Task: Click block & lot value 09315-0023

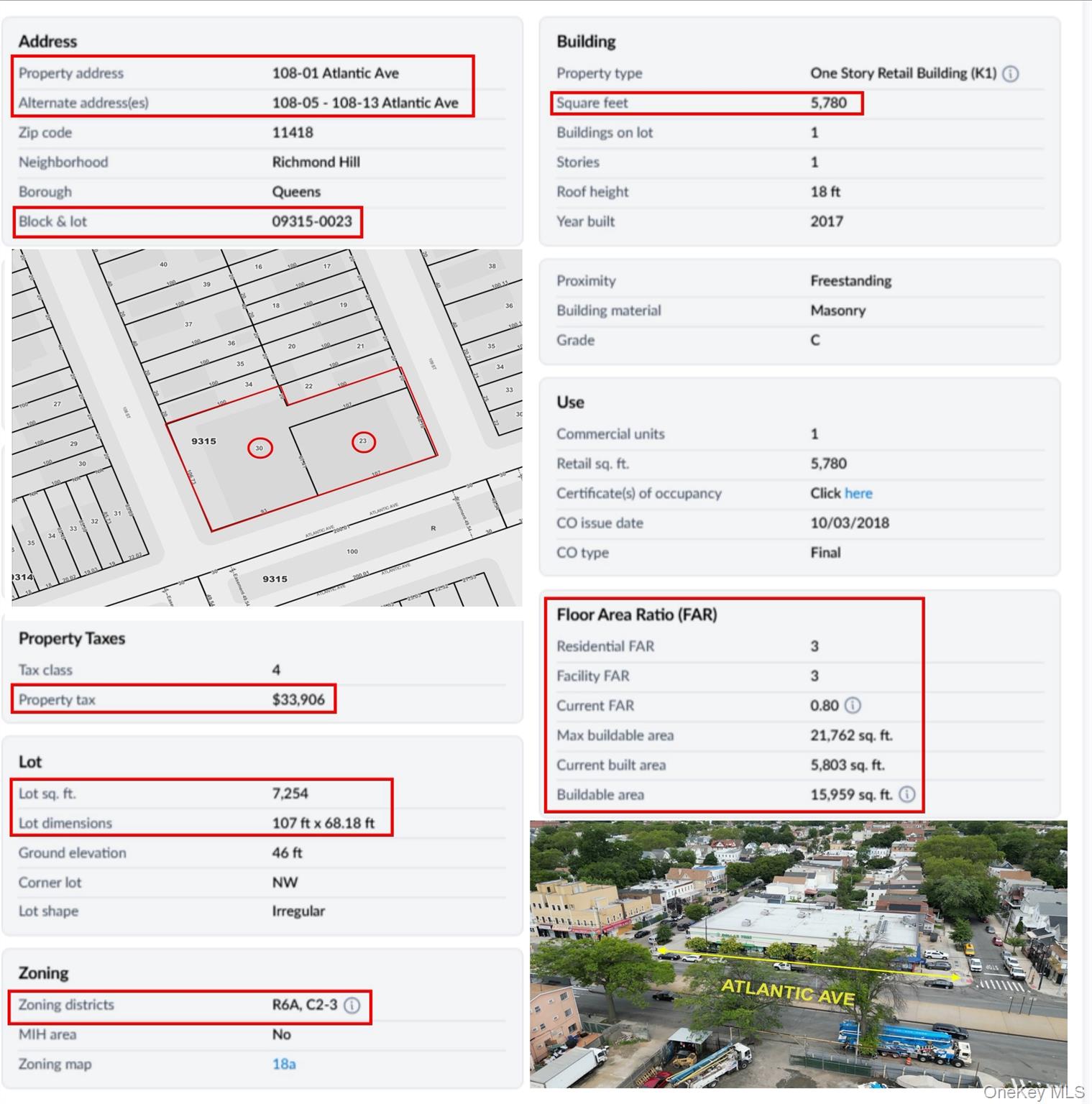Action: (312, 221)
